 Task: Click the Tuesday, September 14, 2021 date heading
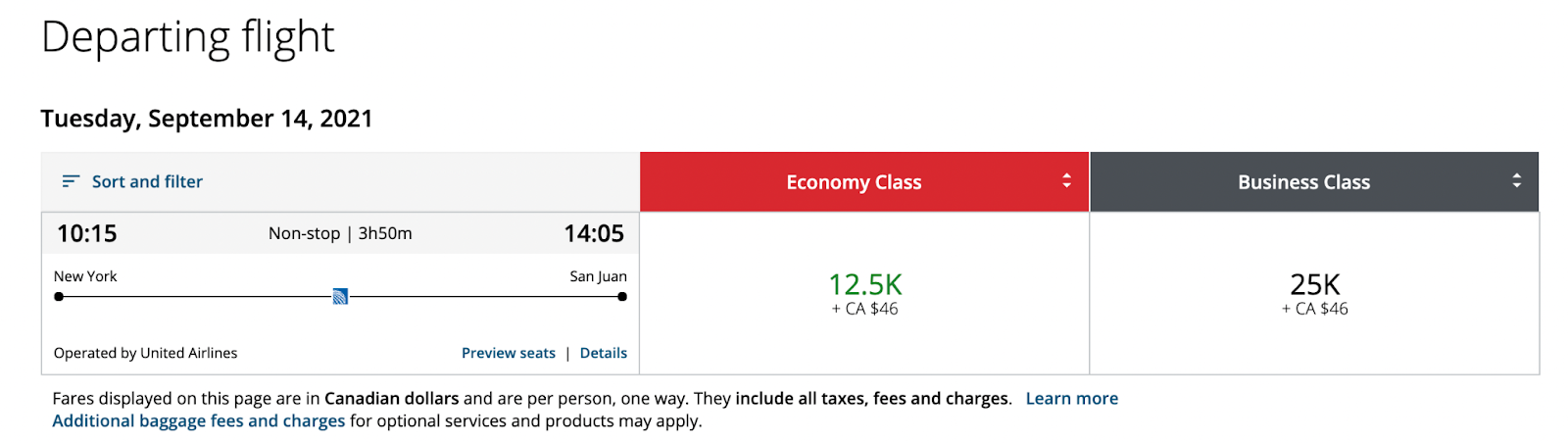207,119
